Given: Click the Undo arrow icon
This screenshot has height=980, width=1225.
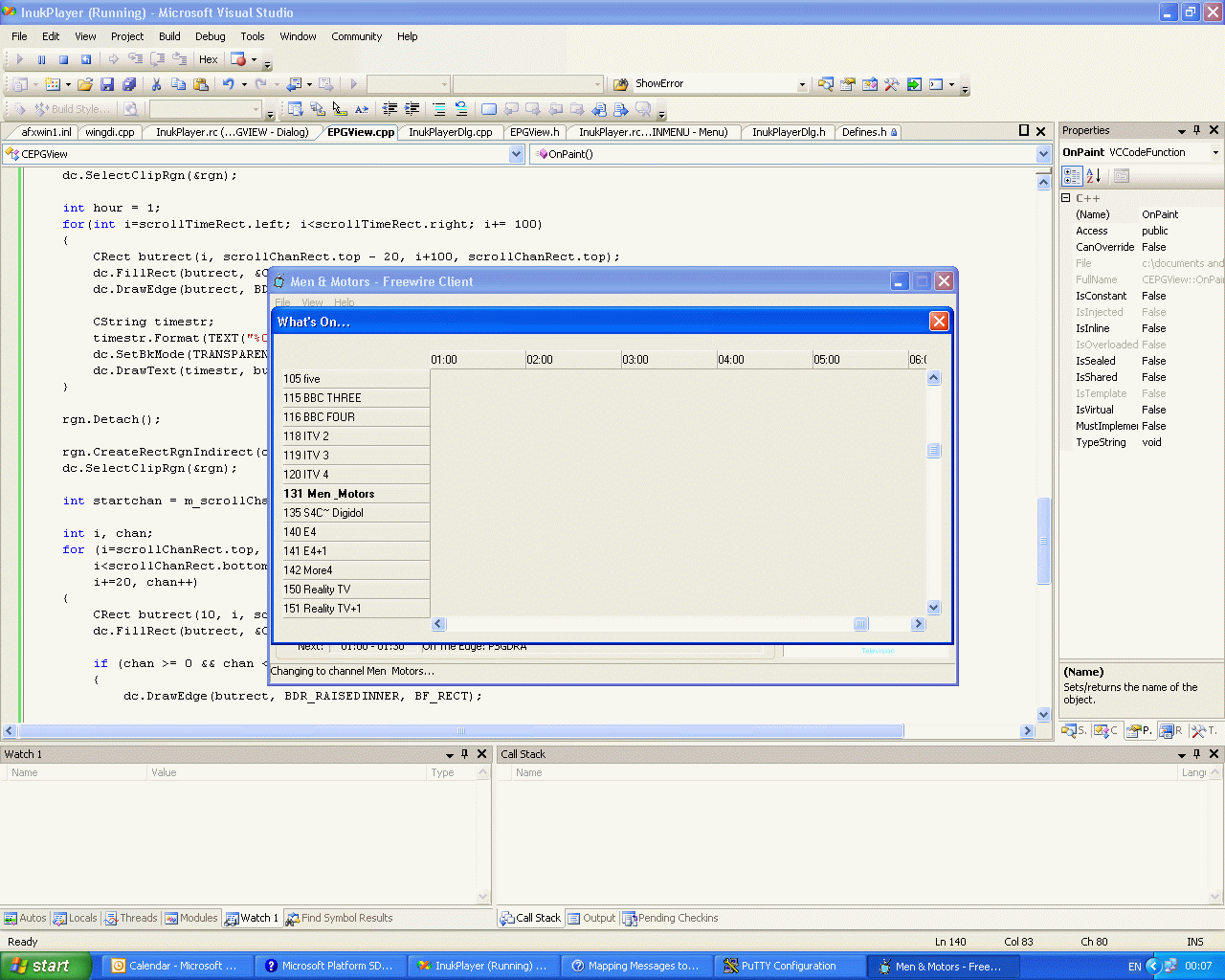Looking at the screenshot, I should click(228, 84).
